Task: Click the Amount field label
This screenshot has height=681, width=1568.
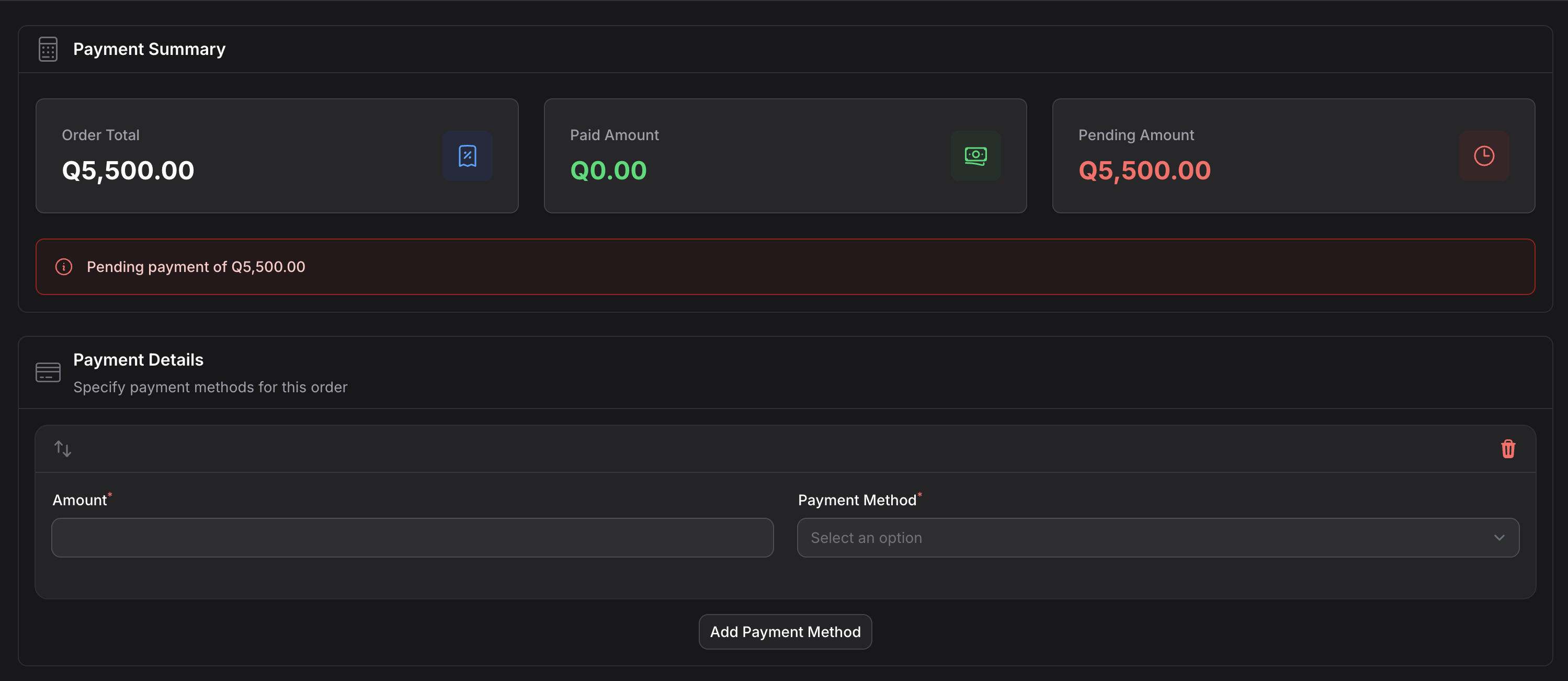Action: tap(79, 500)
